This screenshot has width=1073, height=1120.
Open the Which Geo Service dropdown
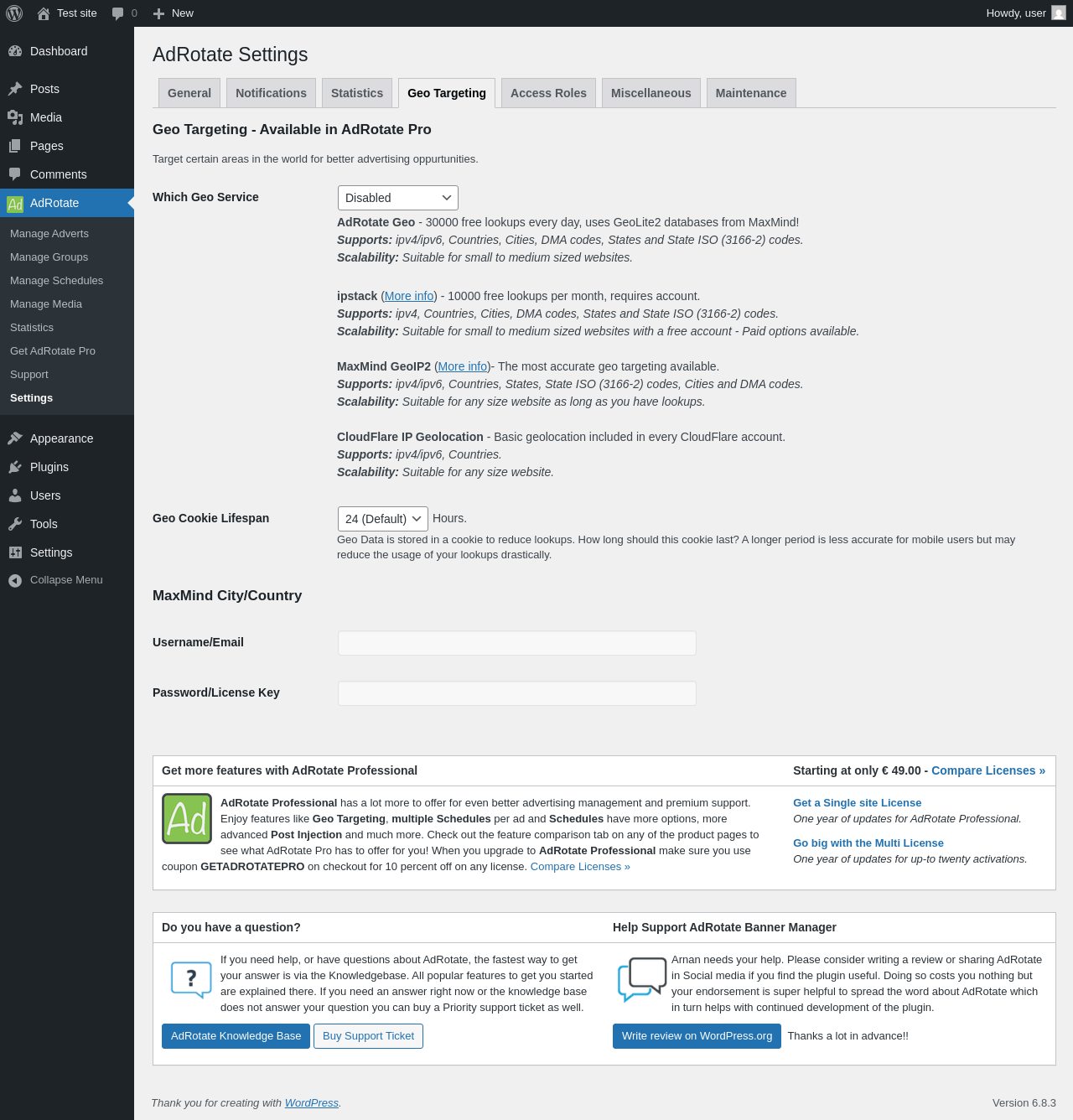coord(398,198)
